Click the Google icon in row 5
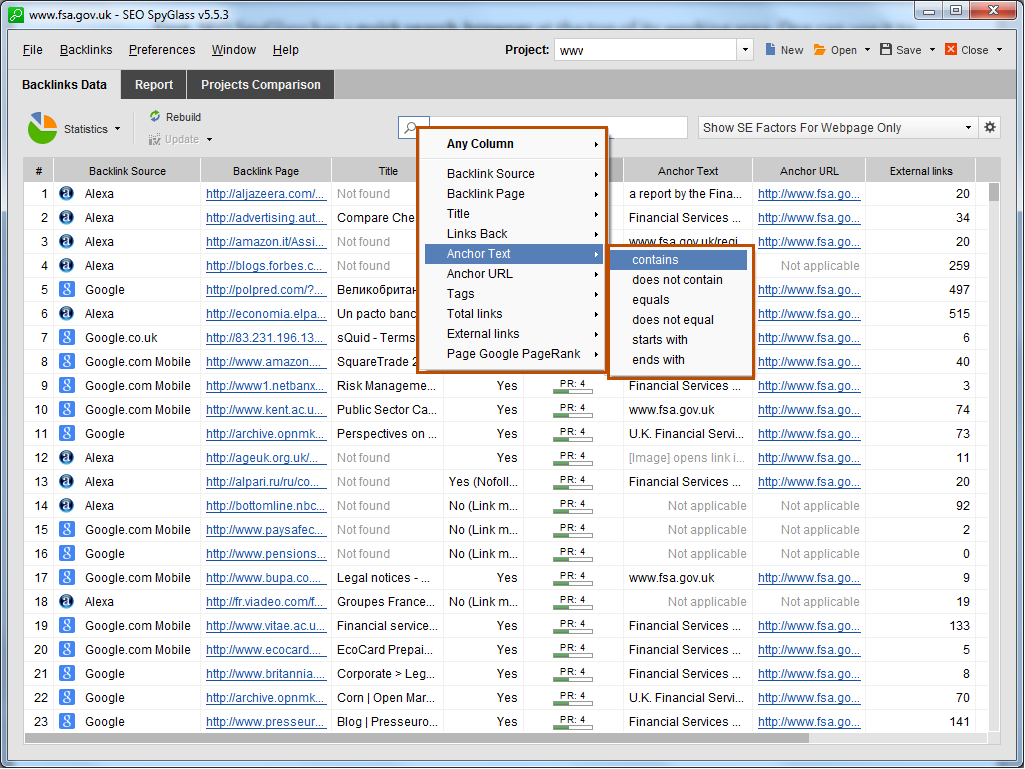 [x=67, y=289]
